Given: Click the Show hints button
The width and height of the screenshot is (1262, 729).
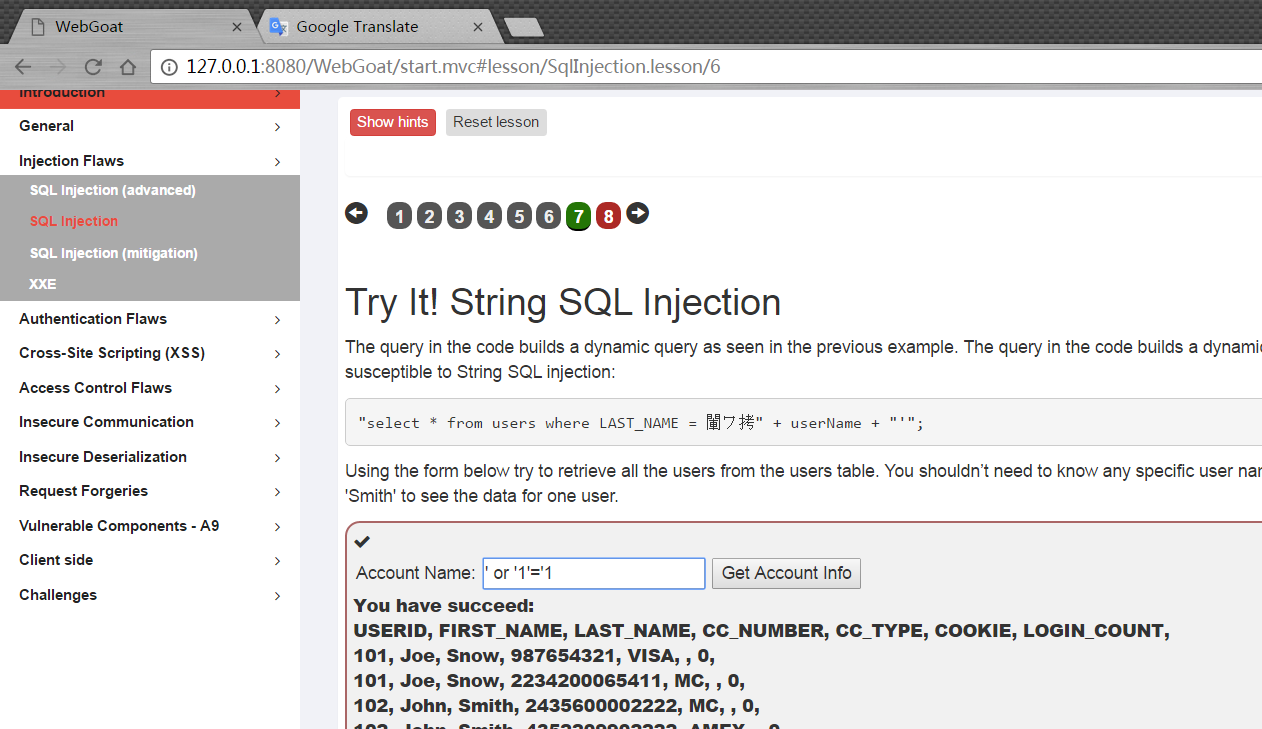Looking at the screenshot, I should (393, 122).
